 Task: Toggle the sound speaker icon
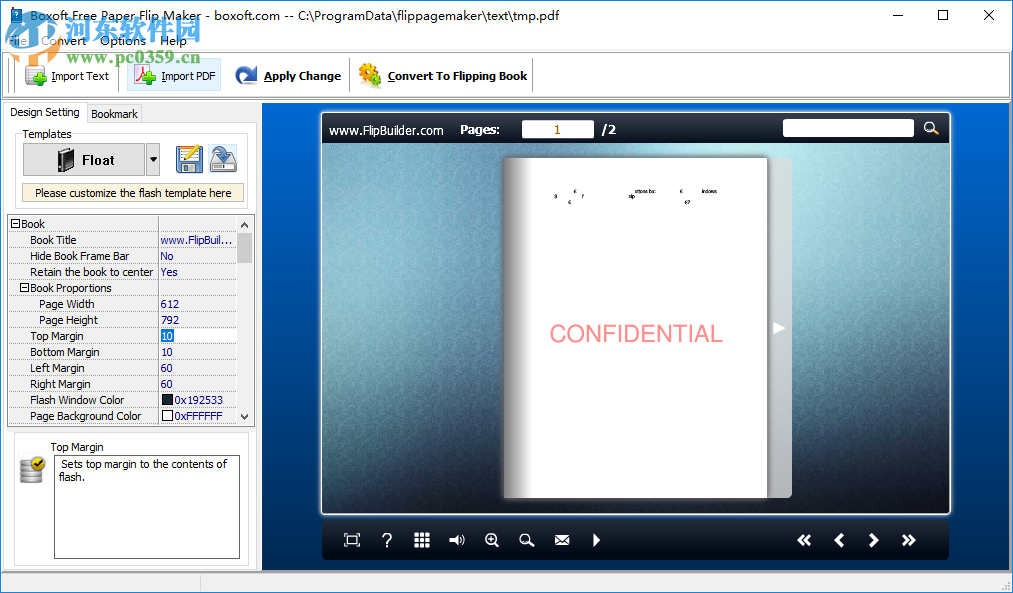coord(457,540)
